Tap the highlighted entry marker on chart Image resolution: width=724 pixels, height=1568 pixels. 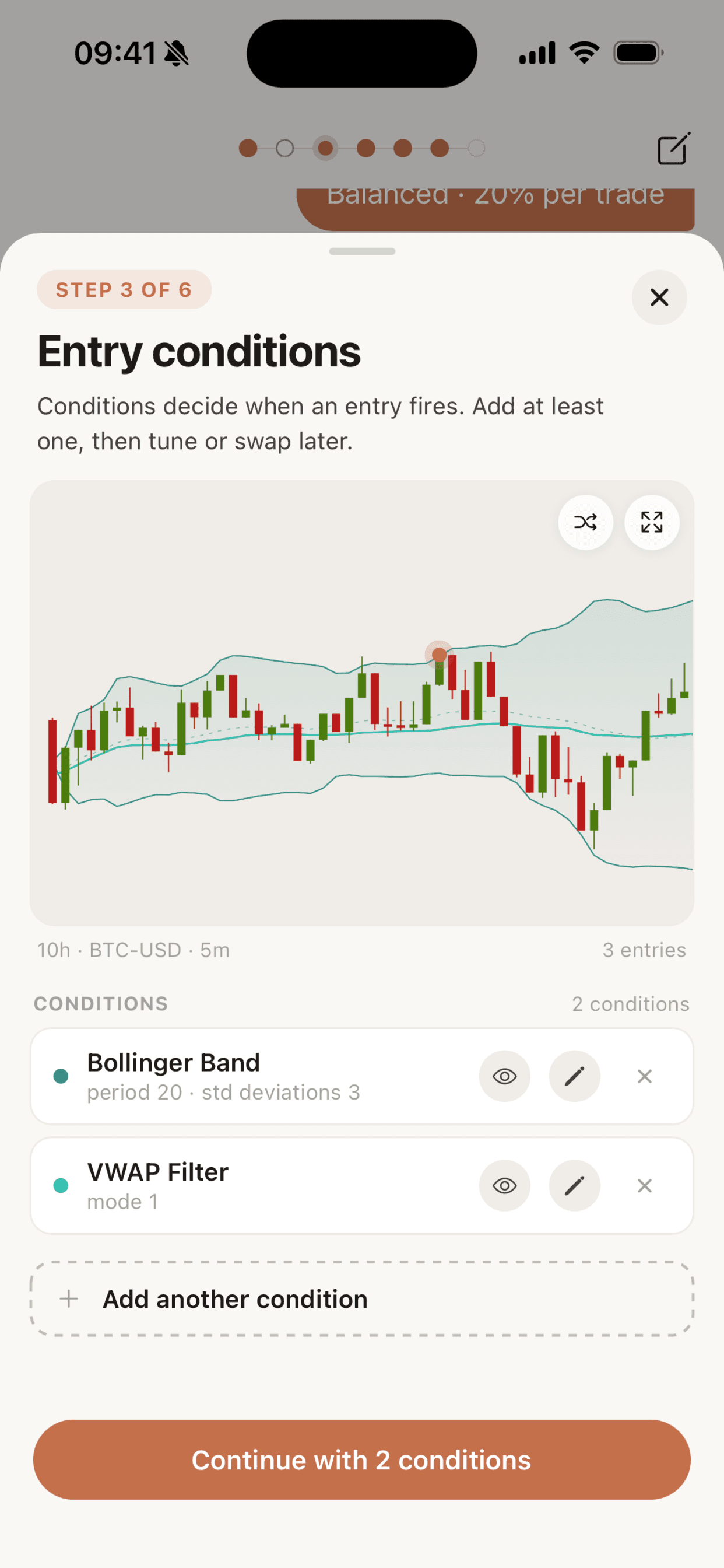click(x=439, y=655)
